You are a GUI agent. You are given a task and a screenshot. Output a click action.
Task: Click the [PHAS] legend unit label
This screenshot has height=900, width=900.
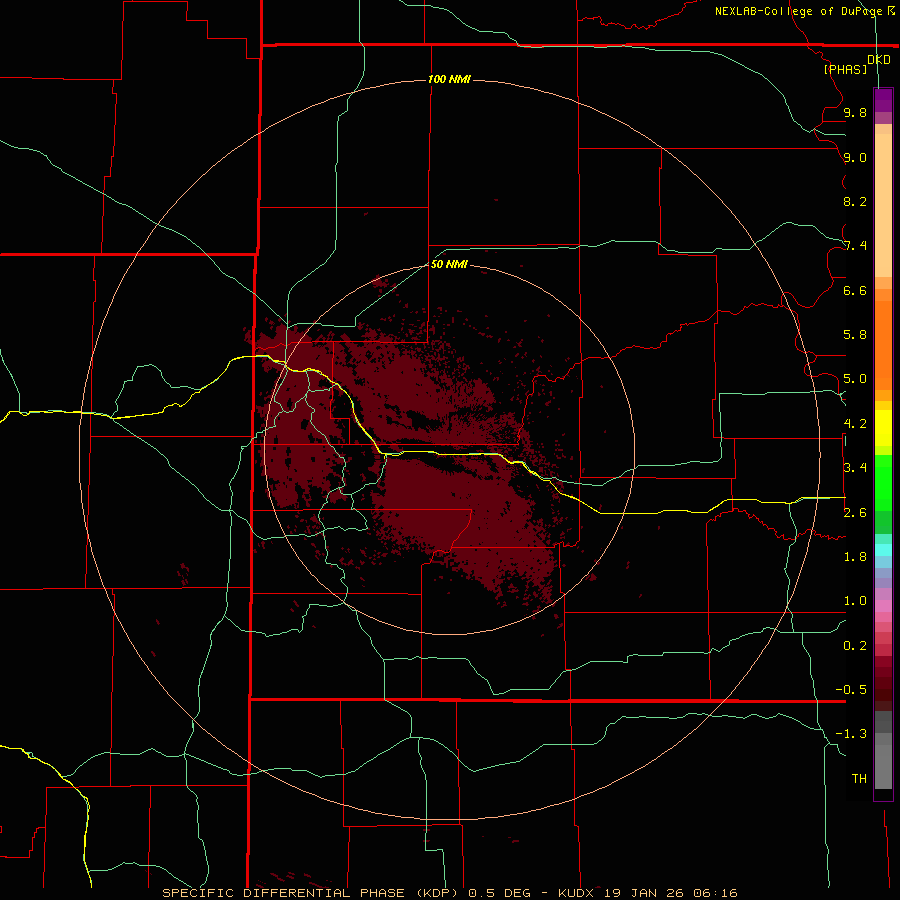845,69
